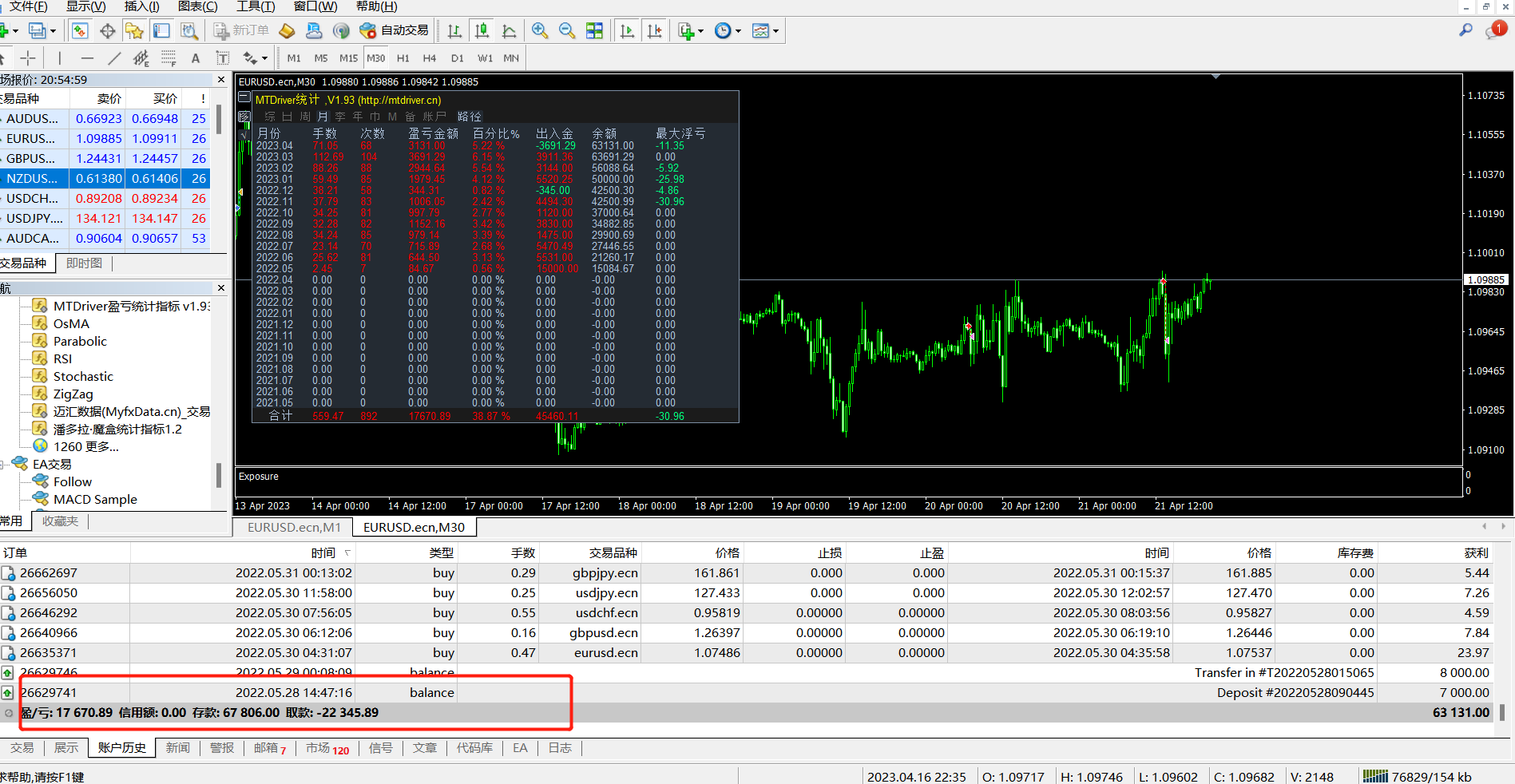
Task: Click the Zoom In chart icon
Action: [x=540, y=31]
